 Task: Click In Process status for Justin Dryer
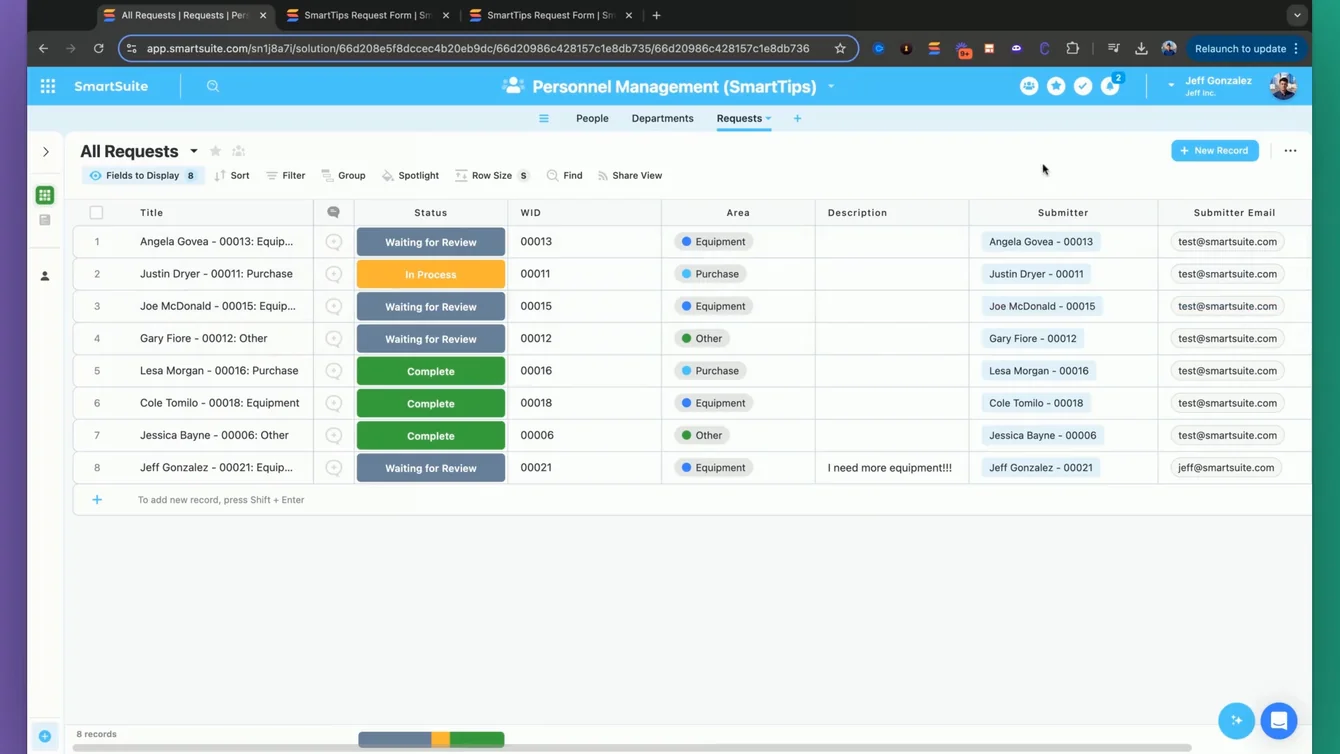(x=431, y=274)
